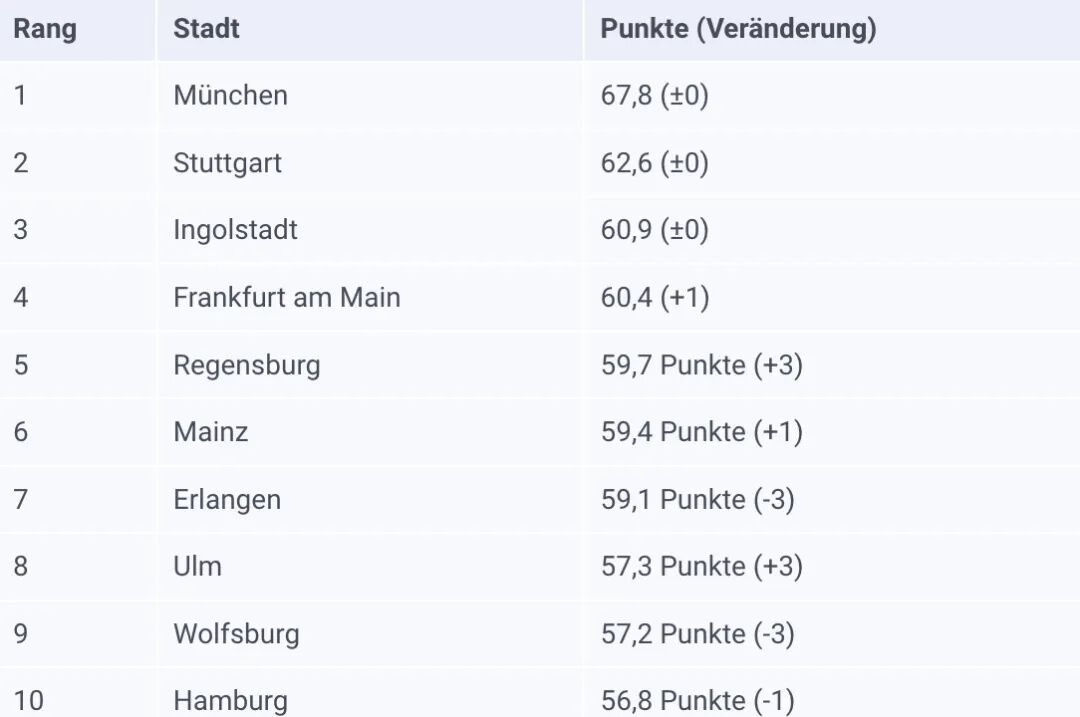Select 57,3 Punkte (+3) for Ulm

(701, 566)
